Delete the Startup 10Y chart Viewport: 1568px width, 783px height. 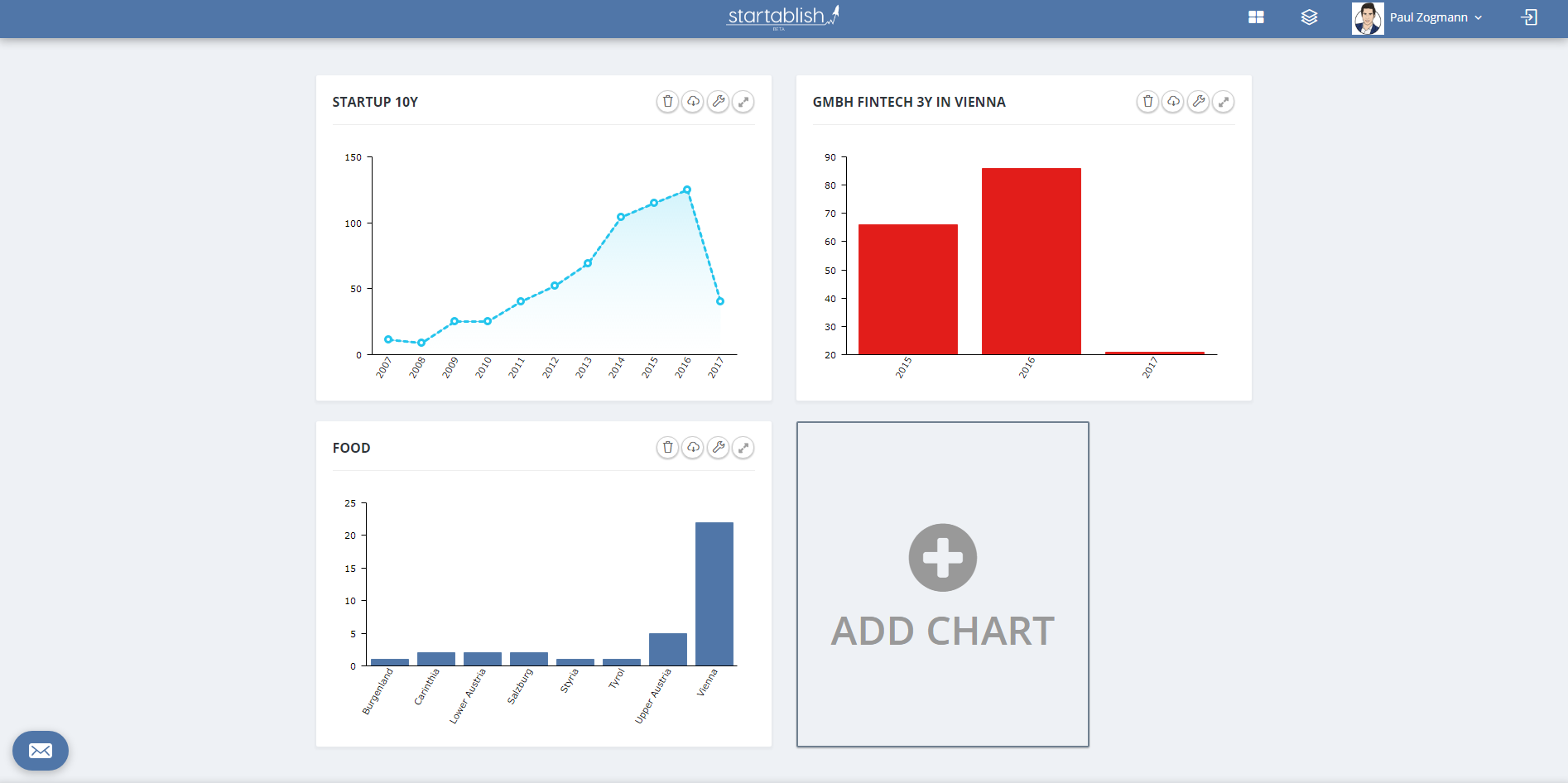[x=667, y=102]
